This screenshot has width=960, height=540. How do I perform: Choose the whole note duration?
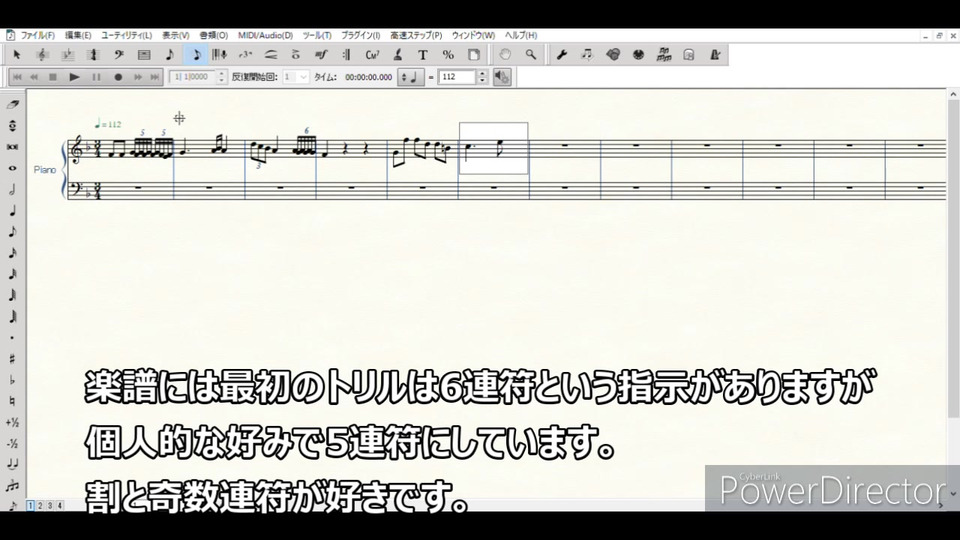12,168
